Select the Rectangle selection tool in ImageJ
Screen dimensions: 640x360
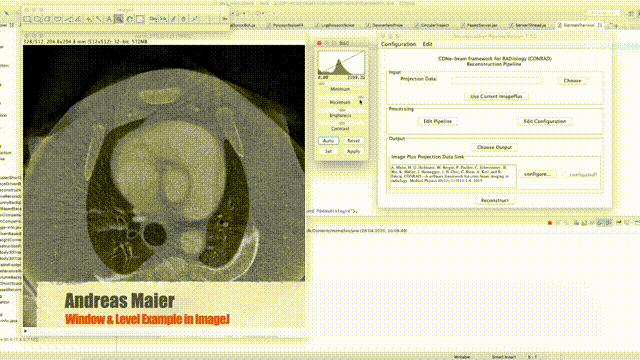click(27, 19)
